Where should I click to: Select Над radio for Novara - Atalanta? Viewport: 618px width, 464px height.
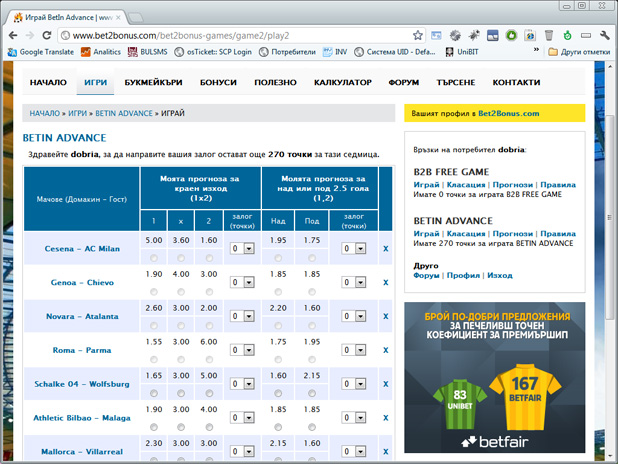(x=278, y=326)
